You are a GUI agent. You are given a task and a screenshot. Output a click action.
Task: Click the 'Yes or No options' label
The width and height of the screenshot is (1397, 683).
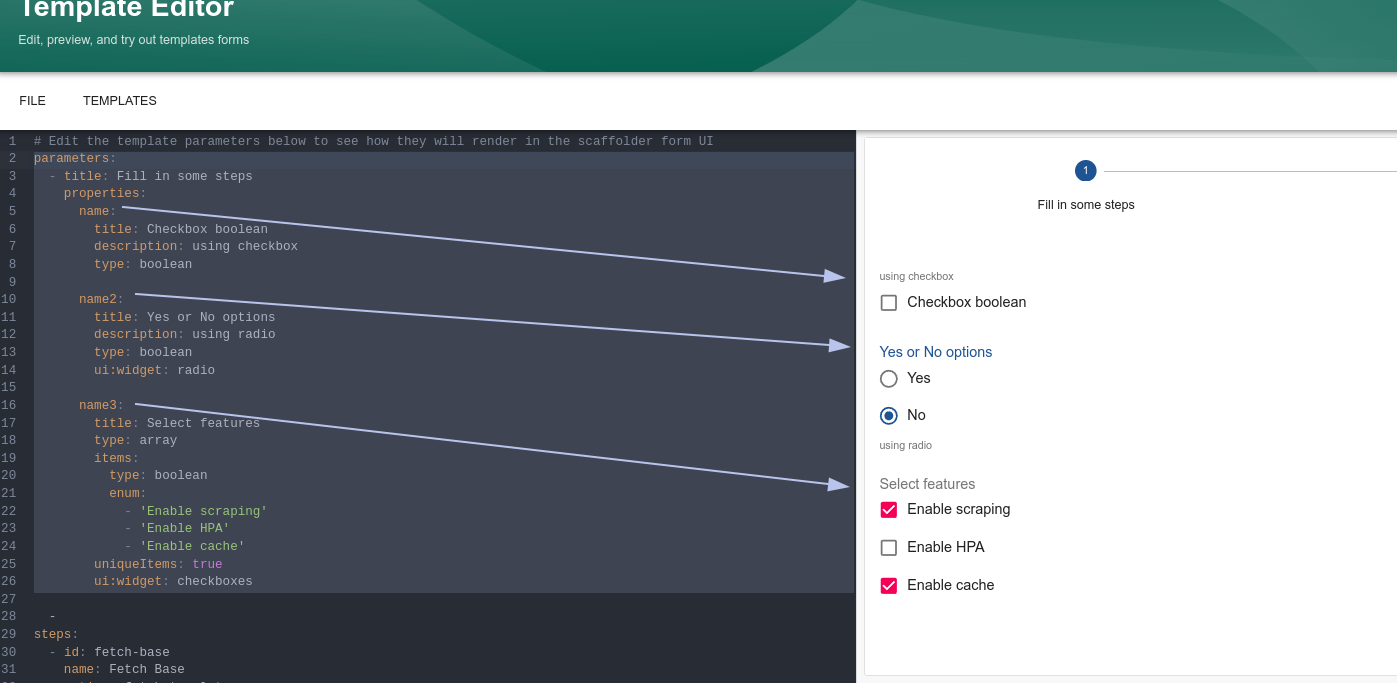[x=935, y=352]
